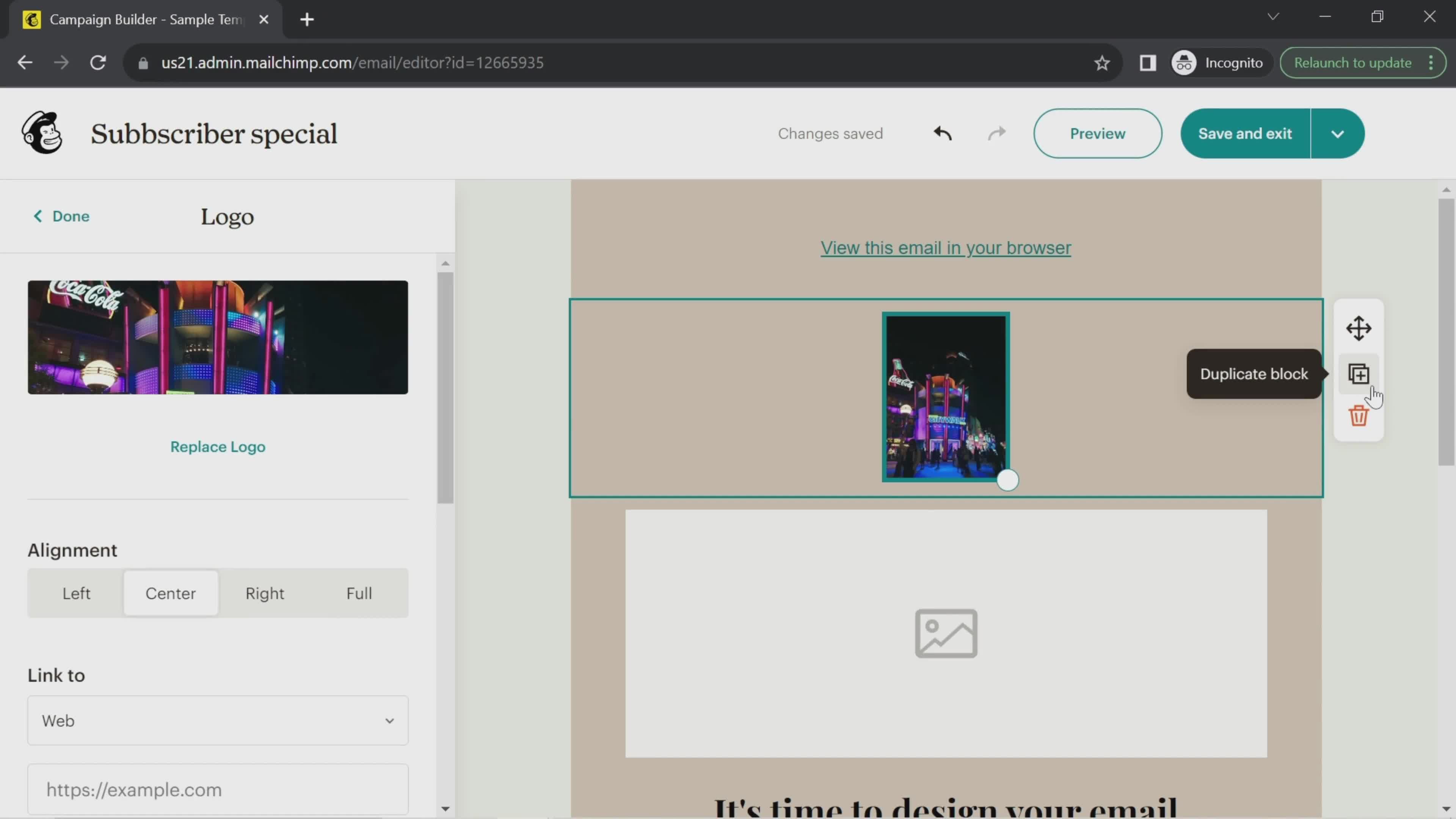Click Save and exit button
Screen dimensions: 1456x819
pyautogui.click(x=1246, y=133)
